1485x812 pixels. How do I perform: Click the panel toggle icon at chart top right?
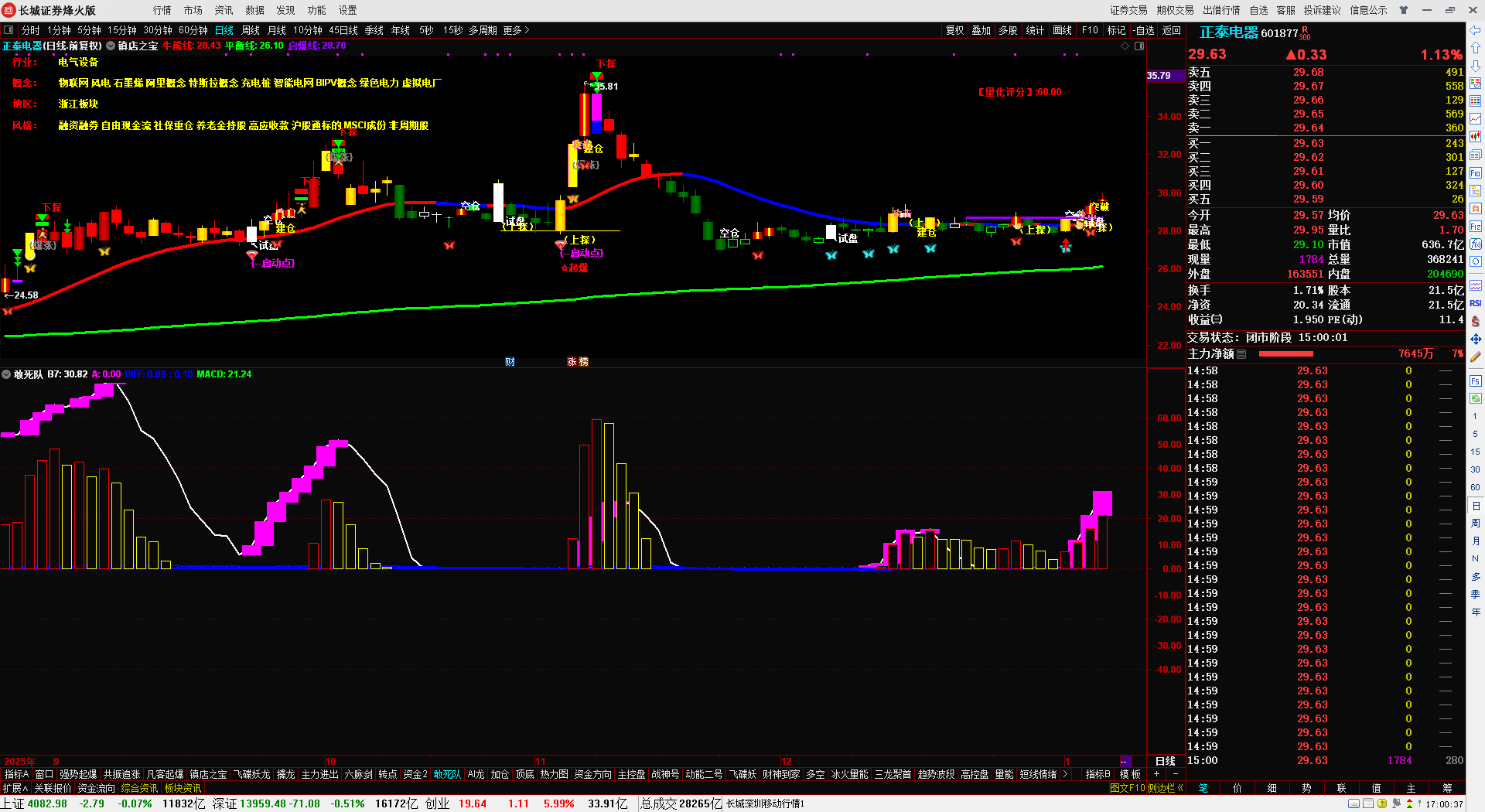click(x=1139, y=46)
